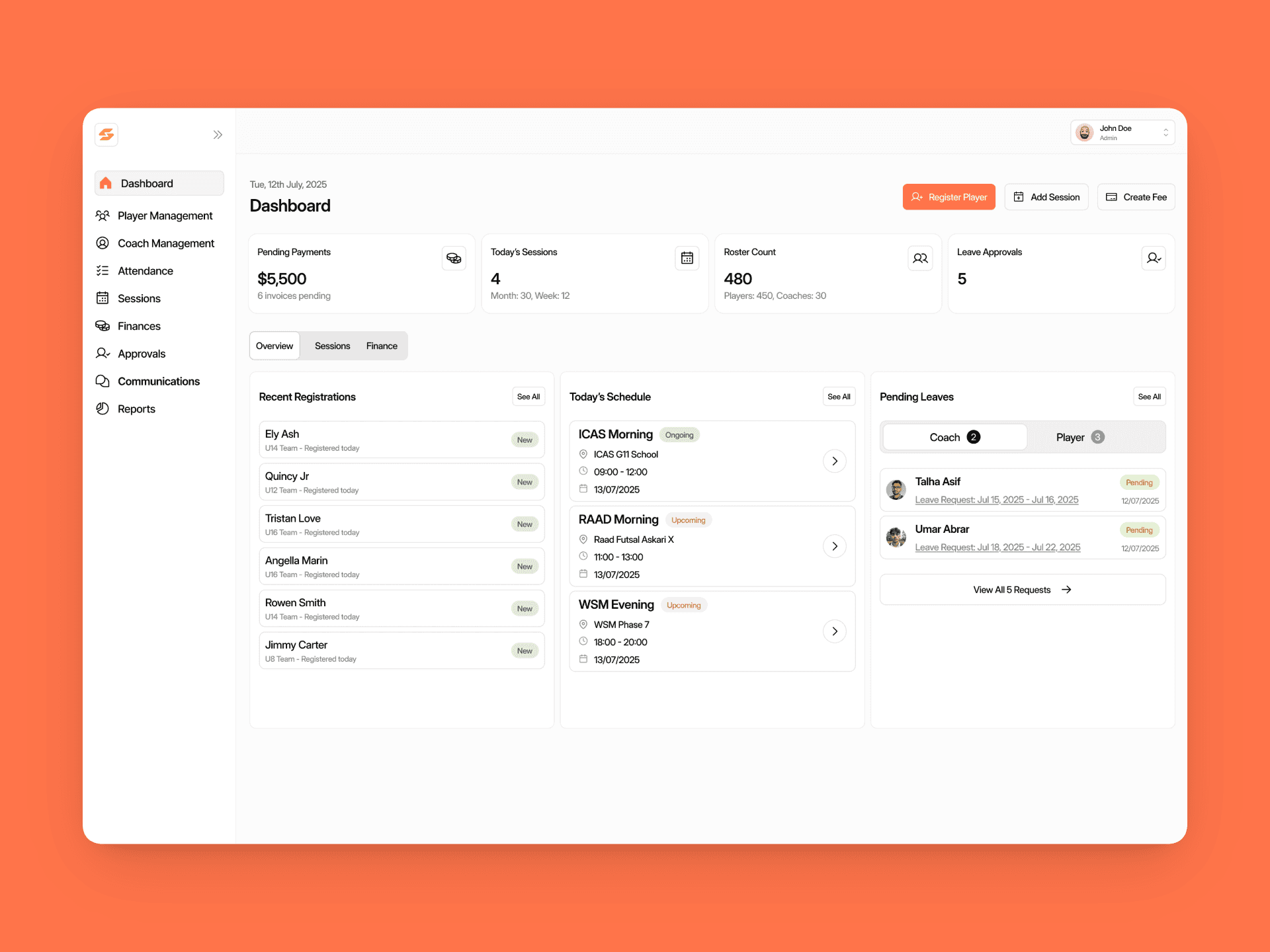This screenshot has height=952, width=1270.
Task: Open Reports in the sidebar
Action: 136,409
